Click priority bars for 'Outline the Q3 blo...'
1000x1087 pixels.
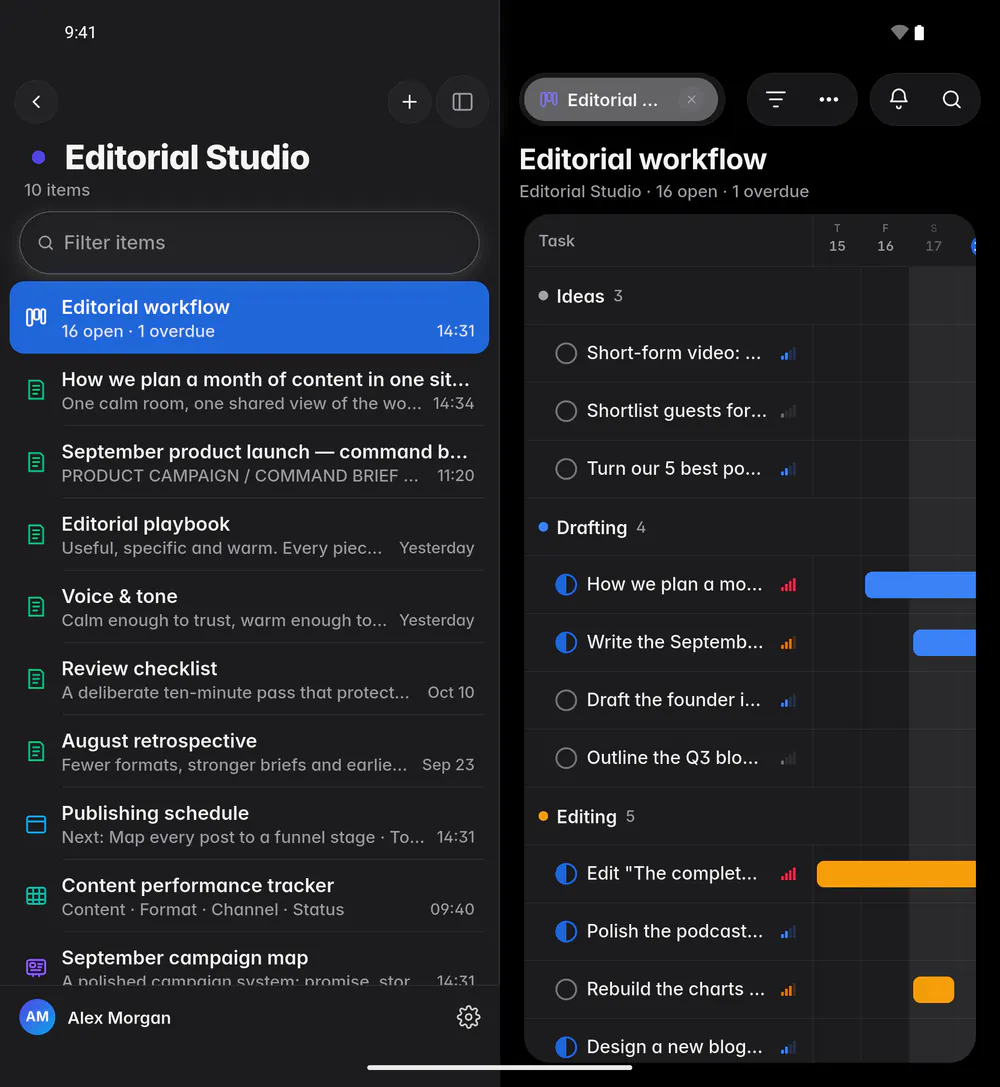tap(788, 759)
